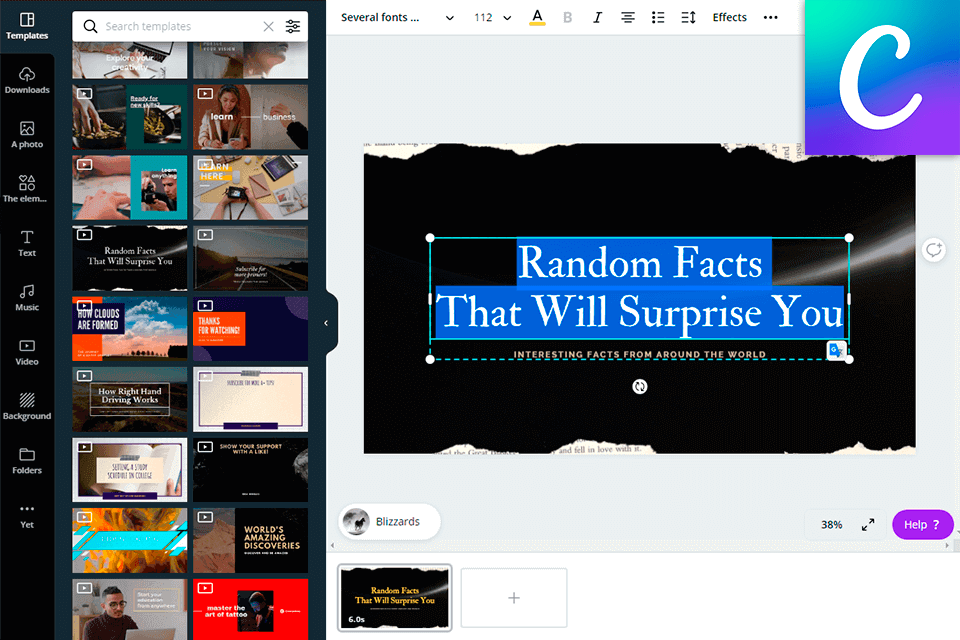This screenshot has width=960, height=640.
Task: Apply bulleted list formatting
Action: [658, 17]
